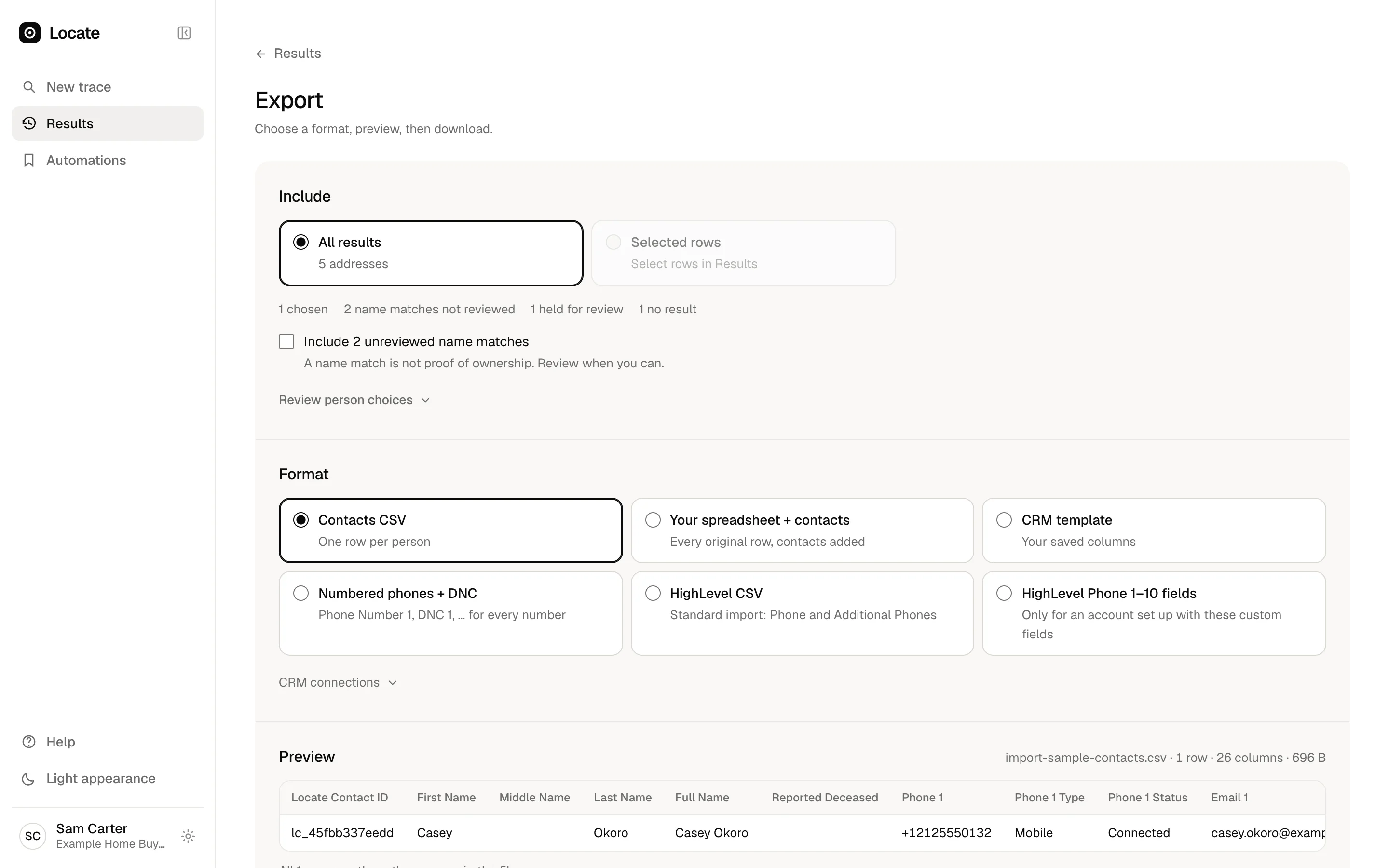Click the Connected status cell
The height and width of the screenshot is (868, 1389).
1138,833
